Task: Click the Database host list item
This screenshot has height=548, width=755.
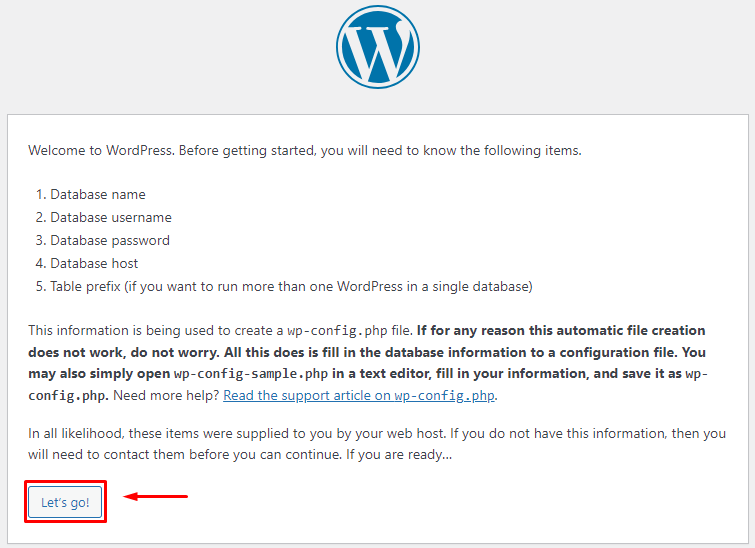Action: point(94,263)
